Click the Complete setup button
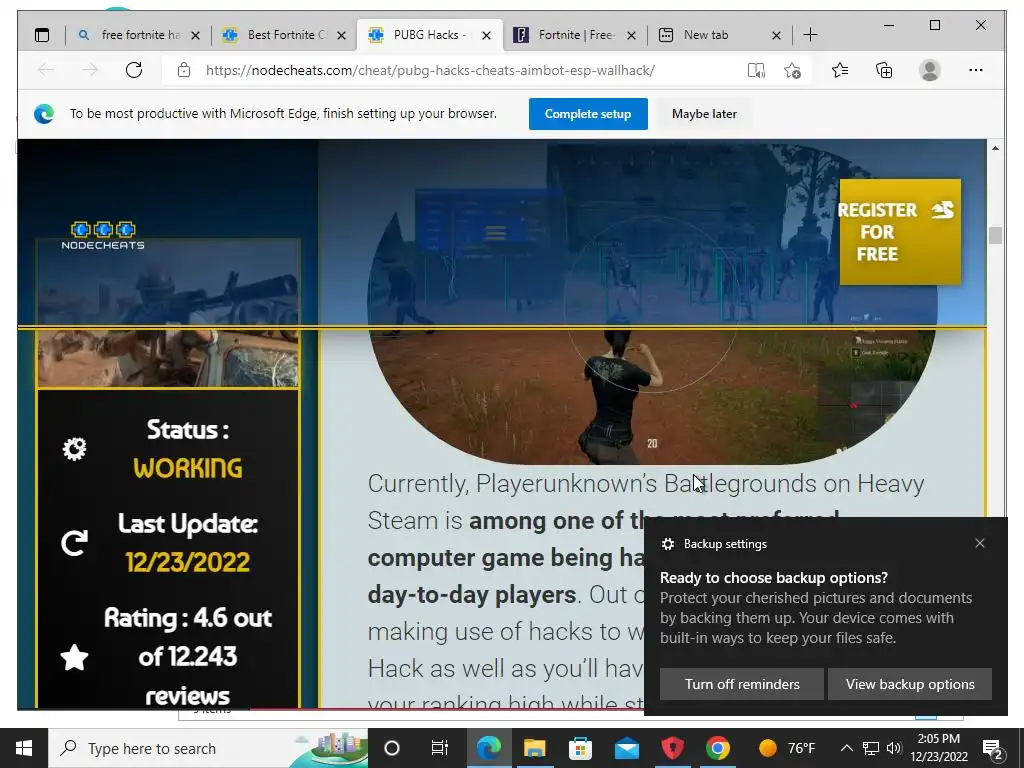1024x768 pixels. (x=588, y=114)
